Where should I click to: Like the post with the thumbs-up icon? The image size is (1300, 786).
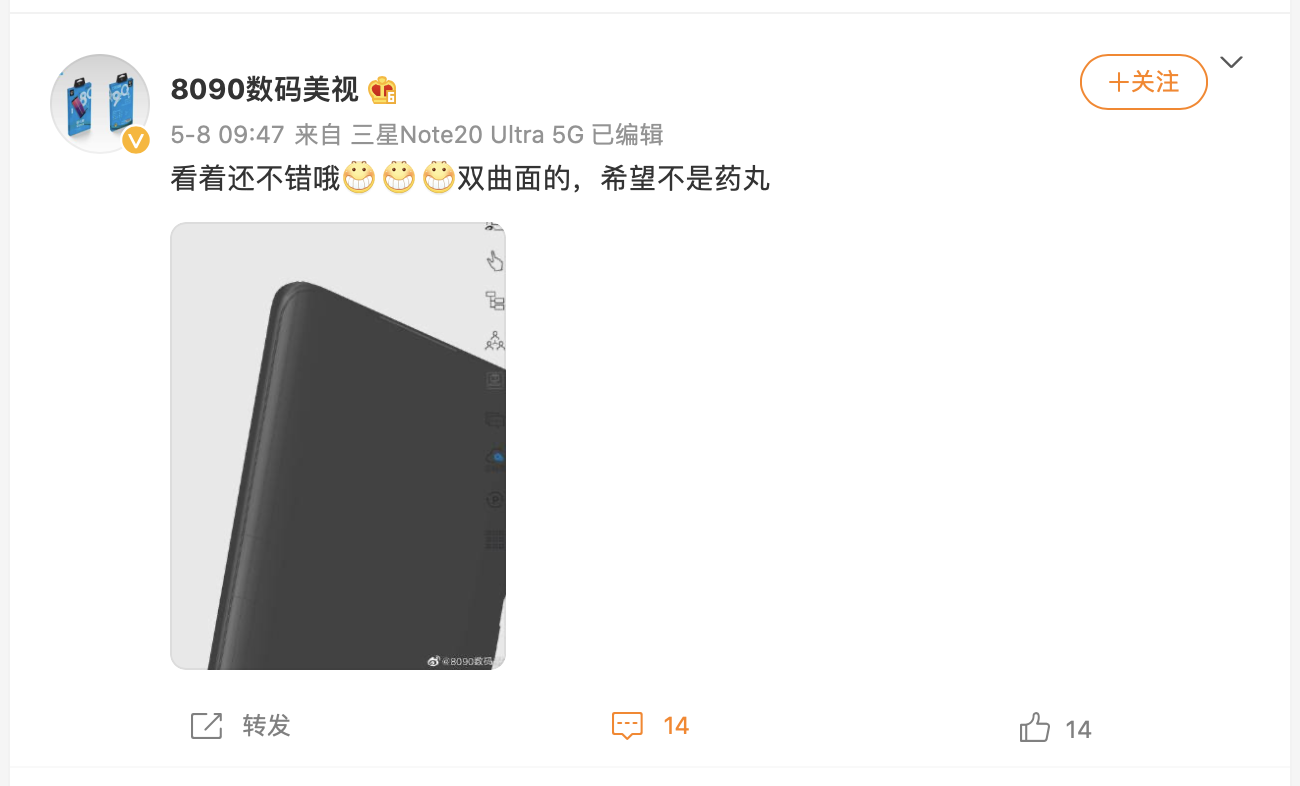tap(1035, 727)
